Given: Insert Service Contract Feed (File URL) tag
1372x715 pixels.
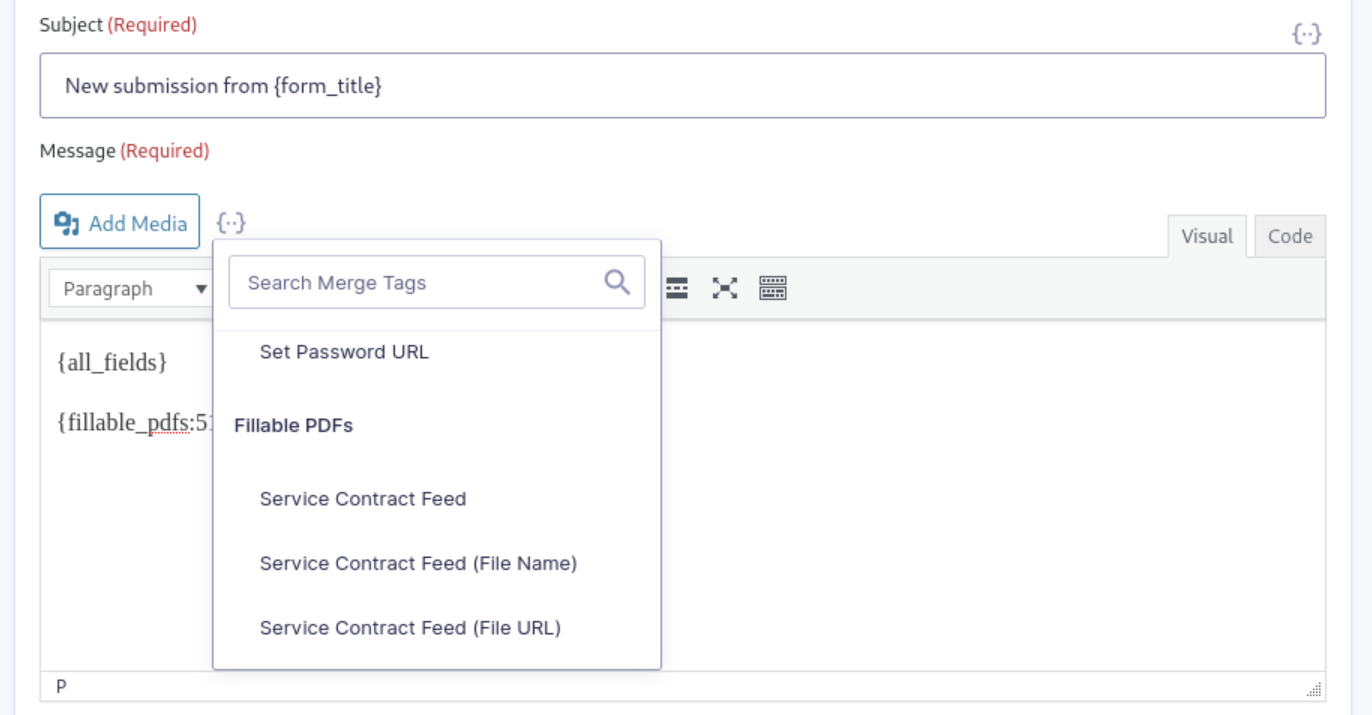Looking at the screenshot, I should [x=410, y=627].
